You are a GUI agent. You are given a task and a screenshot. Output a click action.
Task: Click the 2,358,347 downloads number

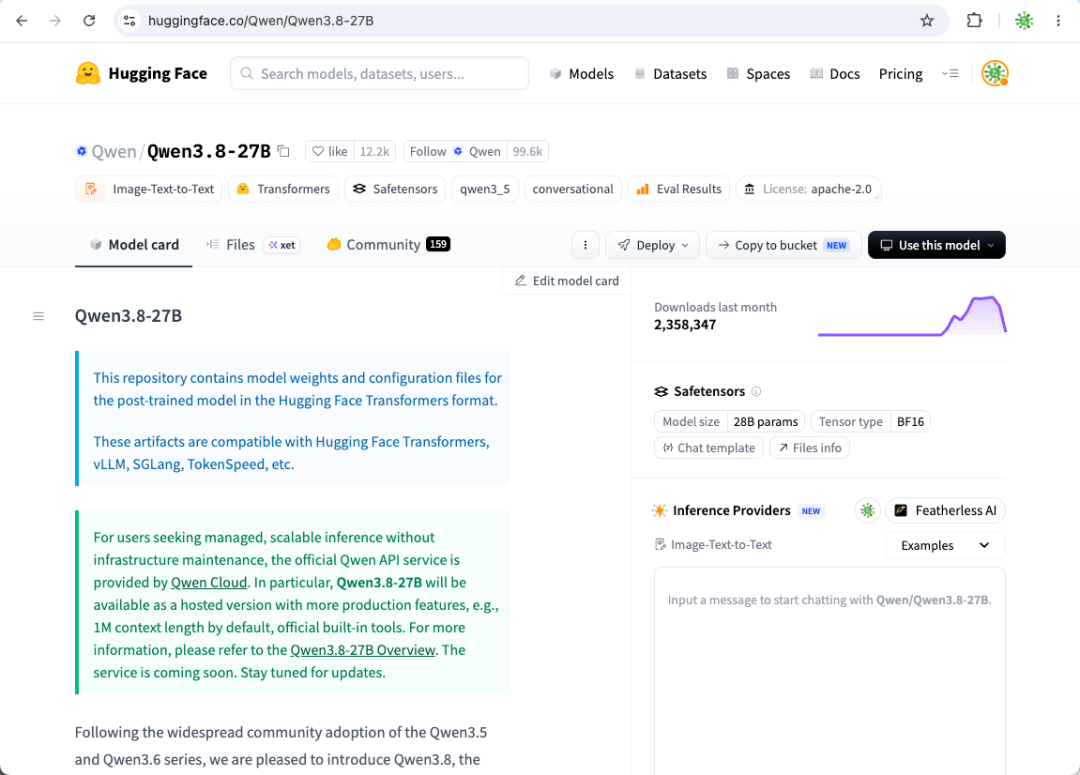click(685, 325)
